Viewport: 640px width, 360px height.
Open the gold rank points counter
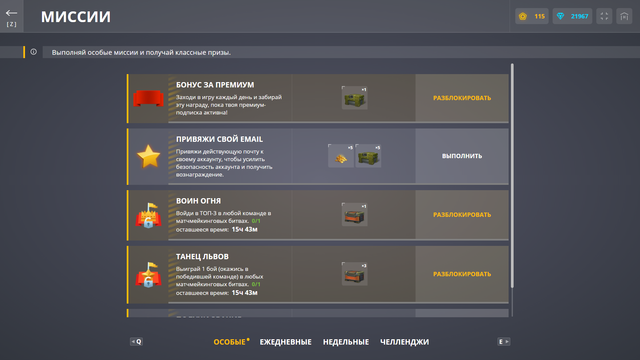531,16
